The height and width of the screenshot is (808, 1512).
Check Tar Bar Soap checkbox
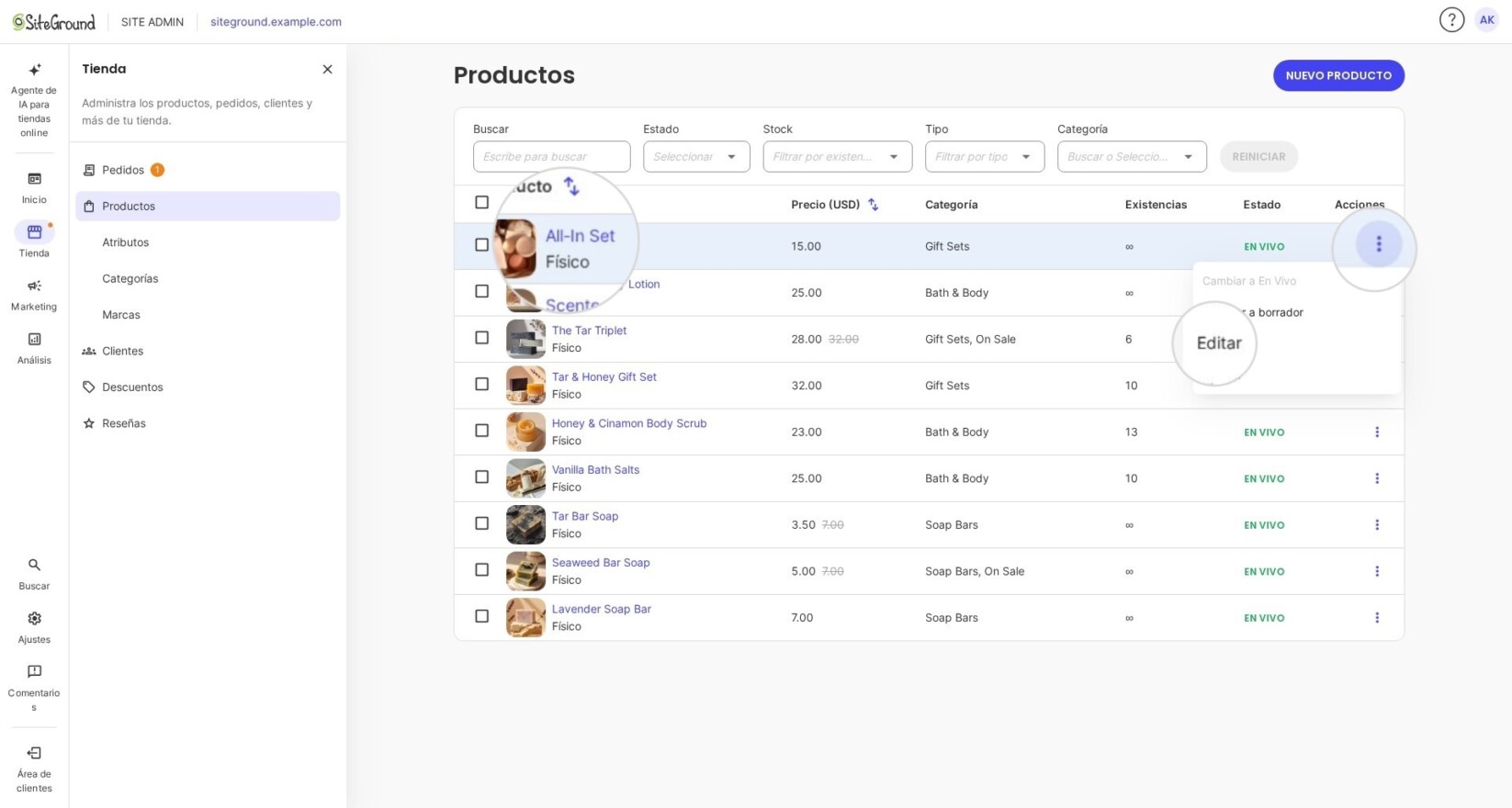[481, 522]
